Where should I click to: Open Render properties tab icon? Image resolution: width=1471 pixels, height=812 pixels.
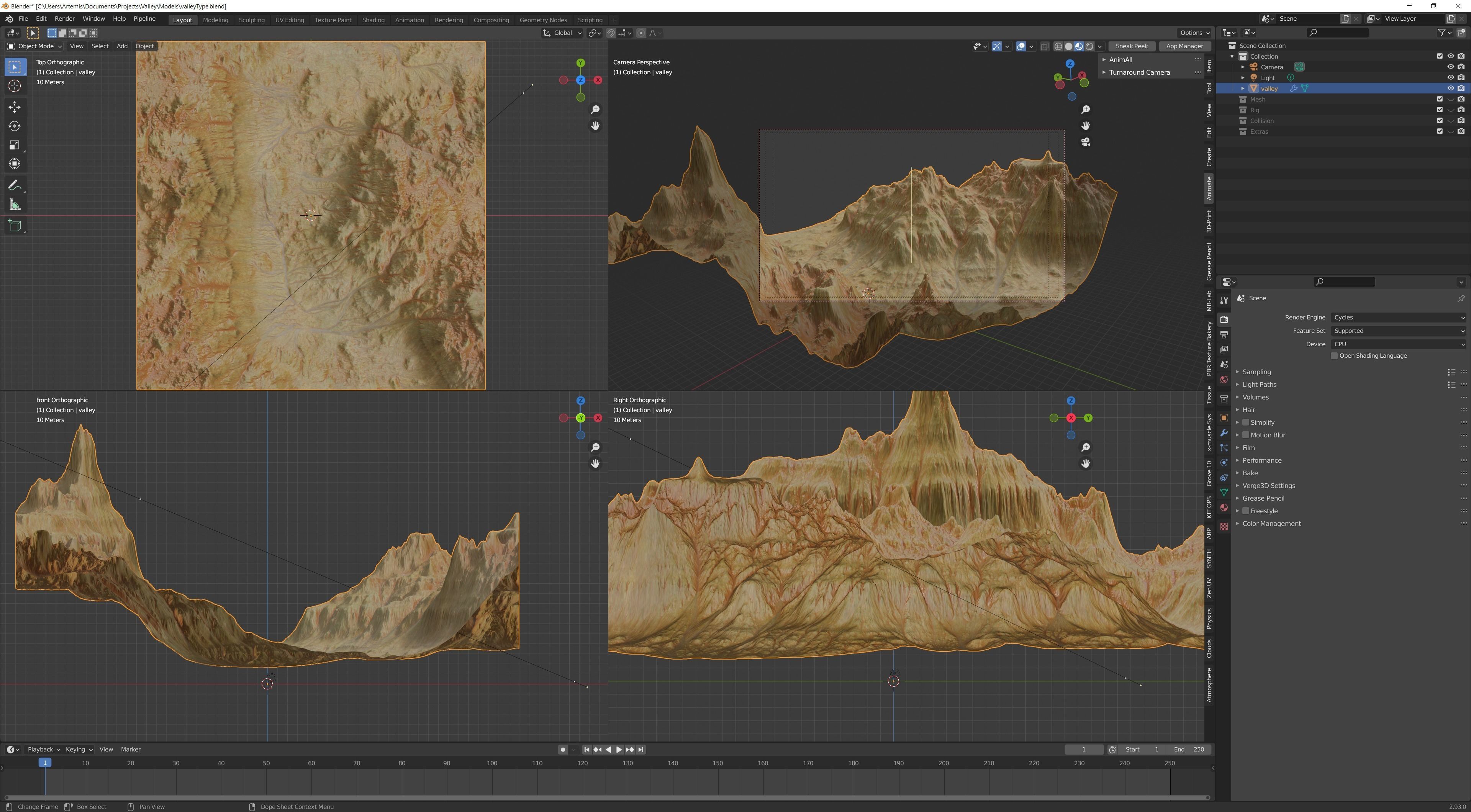click(x=1224, y=319)
